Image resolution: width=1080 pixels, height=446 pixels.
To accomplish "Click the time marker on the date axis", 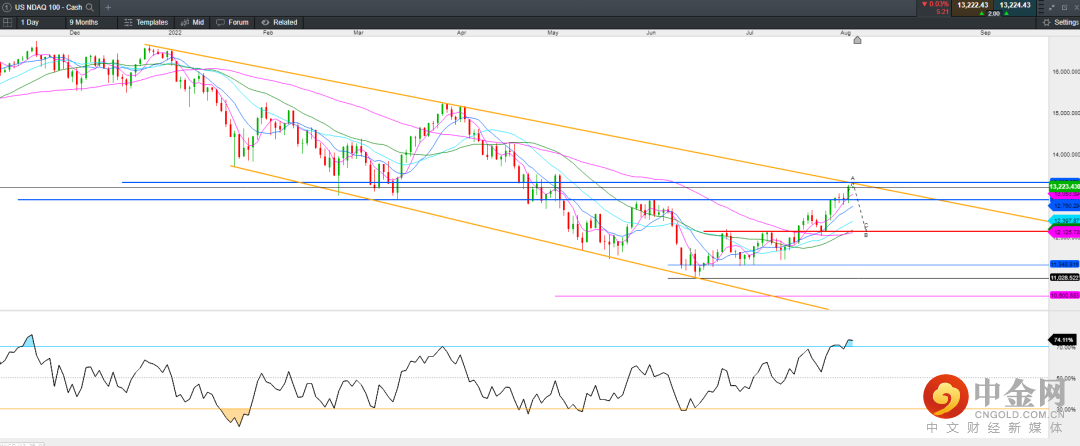I will coord(857,40).
